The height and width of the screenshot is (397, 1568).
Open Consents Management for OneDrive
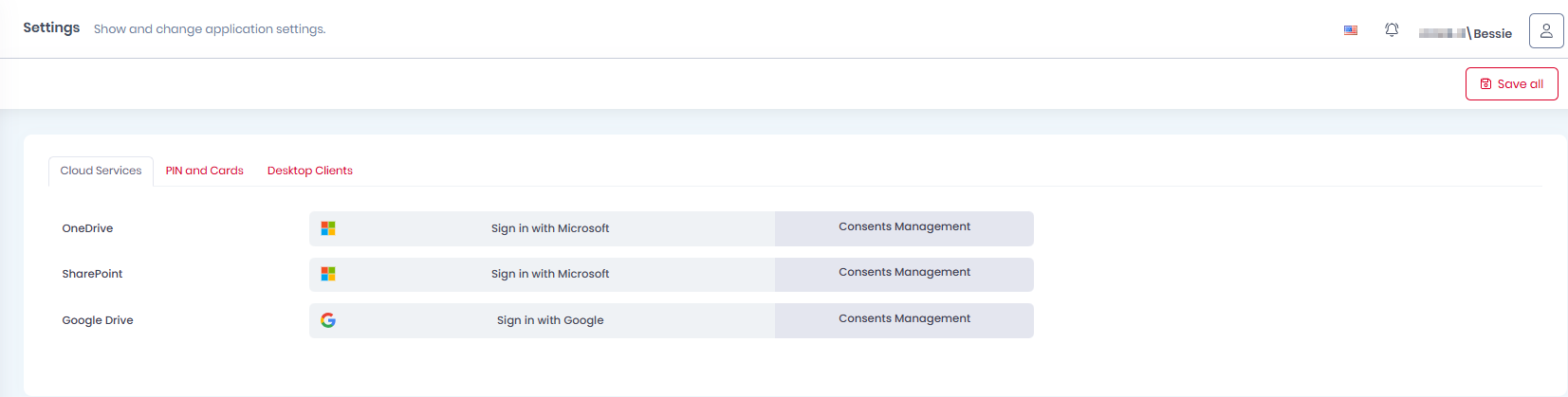coord(904,227)
